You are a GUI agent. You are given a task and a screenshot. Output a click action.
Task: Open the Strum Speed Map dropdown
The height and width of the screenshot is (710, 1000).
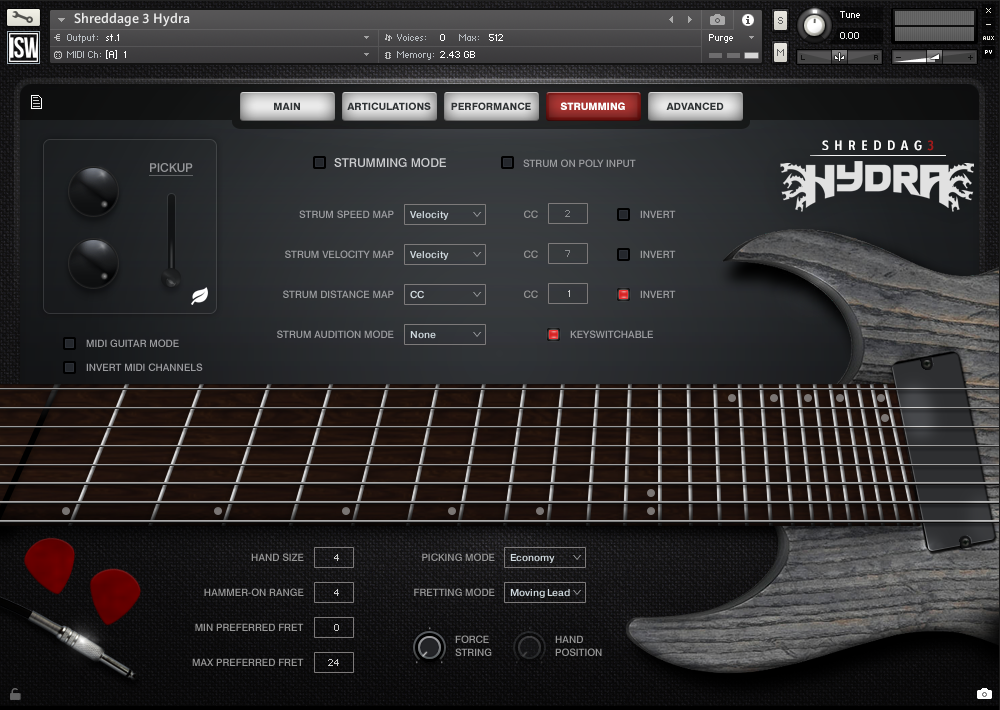coord(444,214)
